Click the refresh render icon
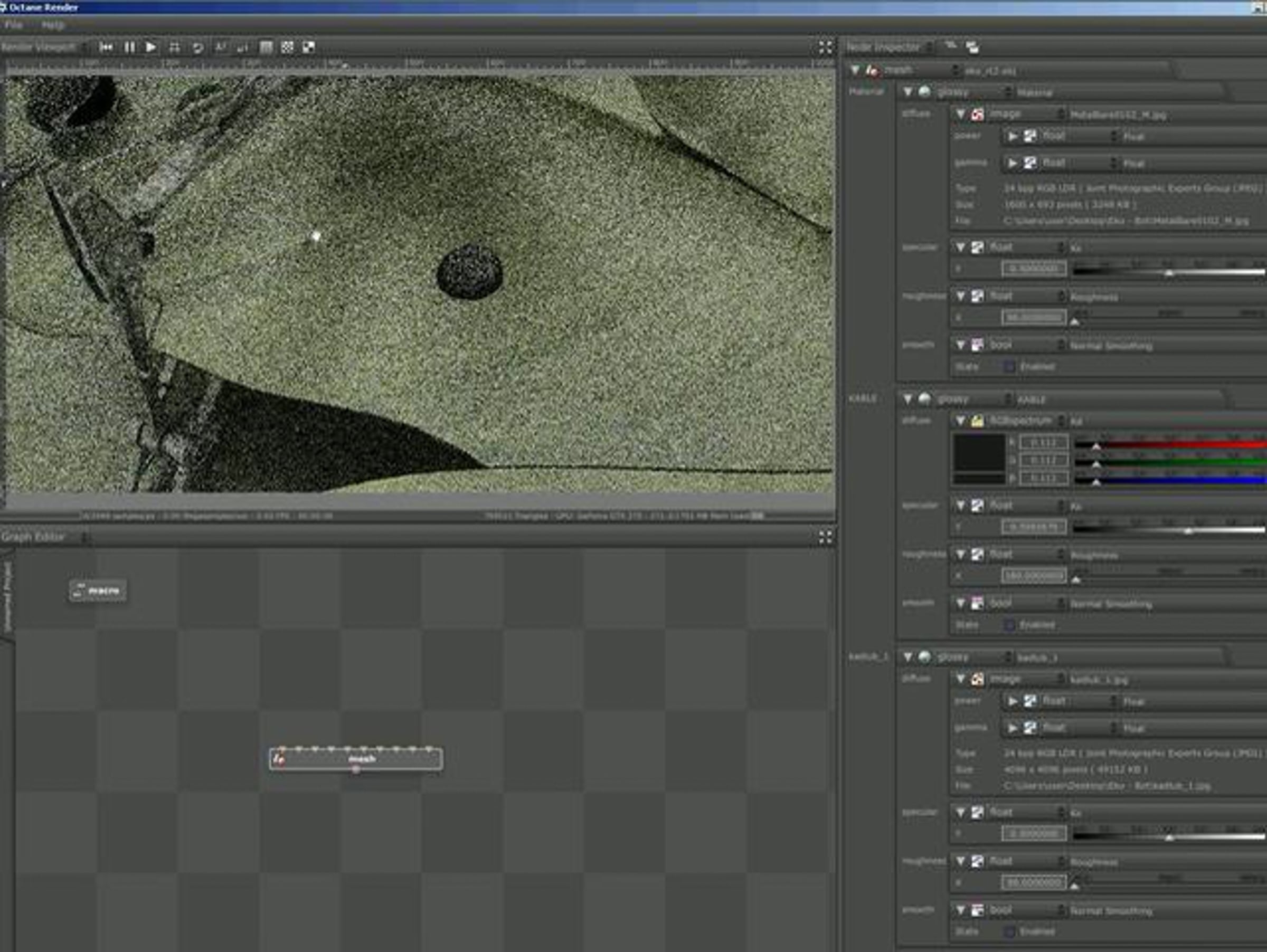The image size is (1267, 952). click(x=197, y=47)
